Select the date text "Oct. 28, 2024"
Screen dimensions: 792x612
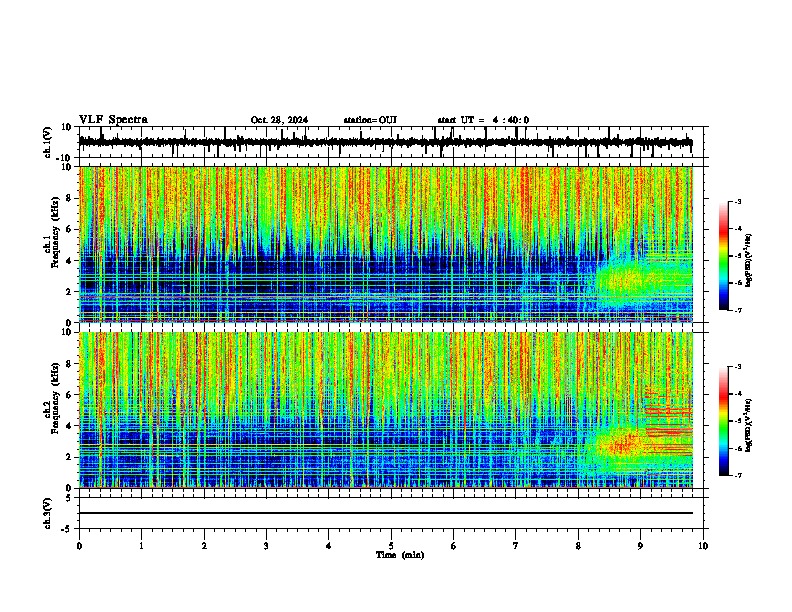(279, 120)
